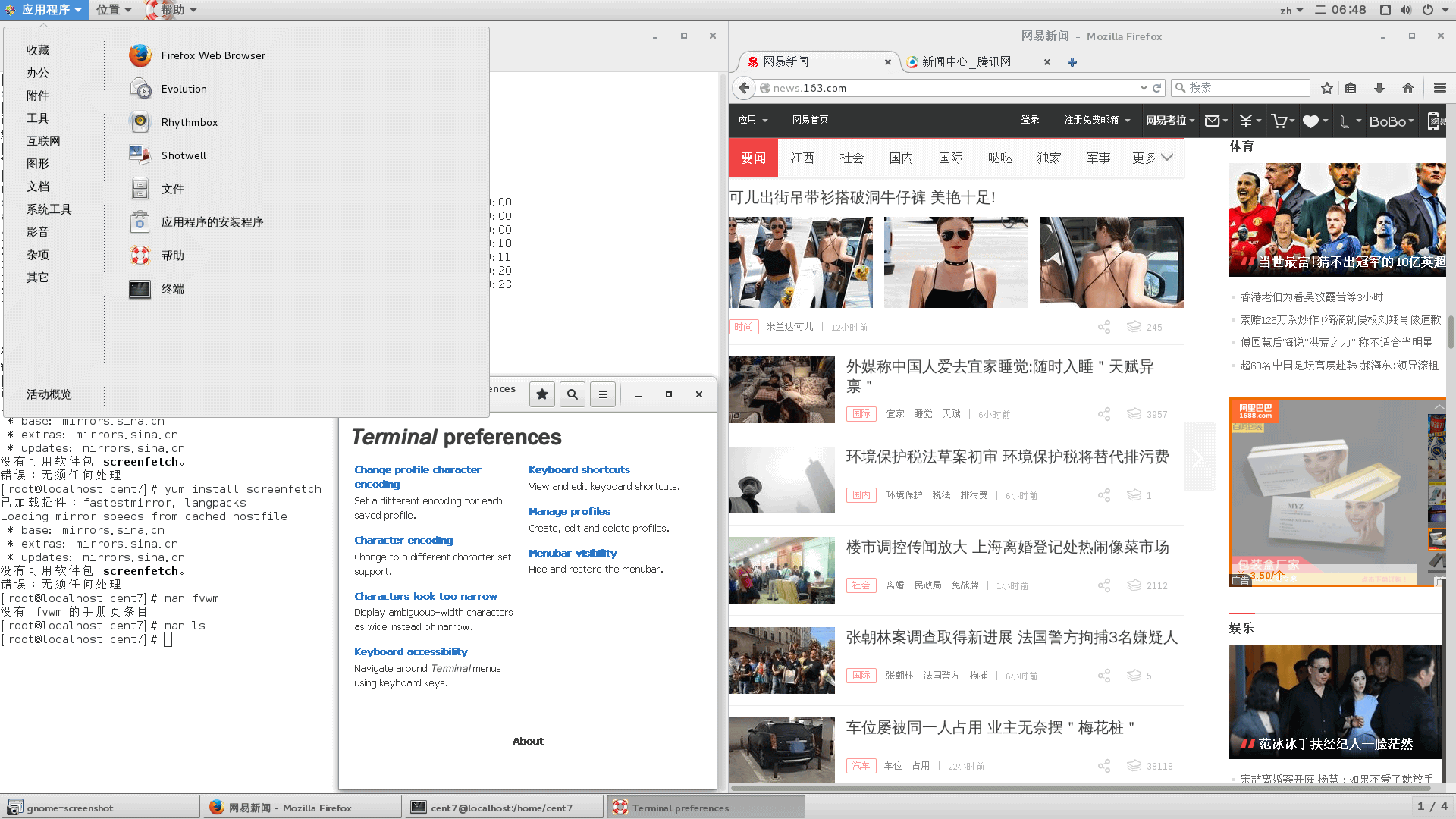The image size is (1456, 819).
Task: Click the bookmark star in help window
Action: coord(542,394)
